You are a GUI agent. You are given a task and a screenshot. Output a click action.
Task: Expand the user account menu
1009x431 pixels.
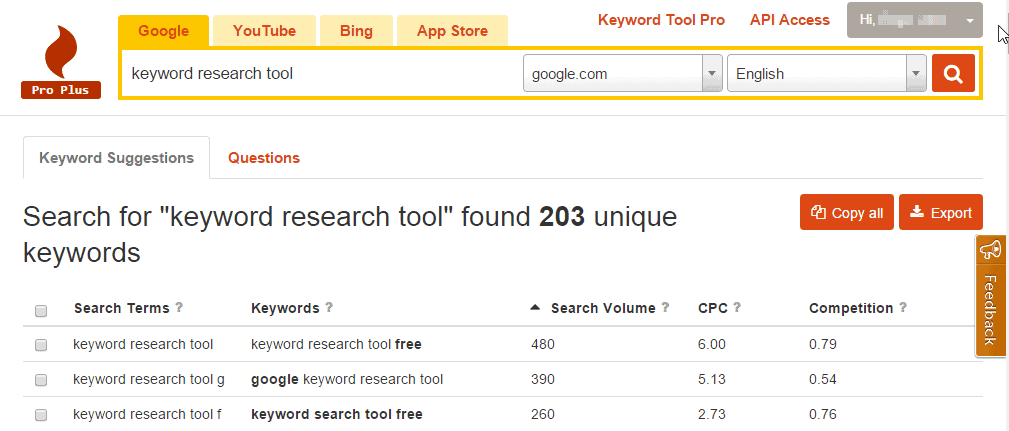click(x=914, y=20)
